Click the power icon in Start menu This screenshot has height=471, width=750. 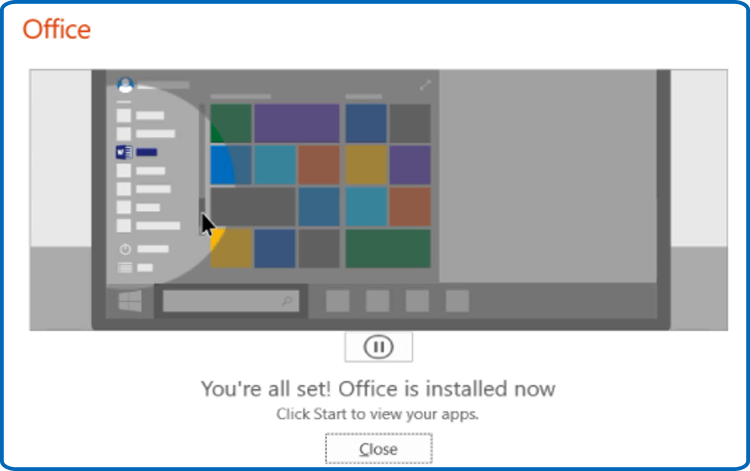point(125,249)
